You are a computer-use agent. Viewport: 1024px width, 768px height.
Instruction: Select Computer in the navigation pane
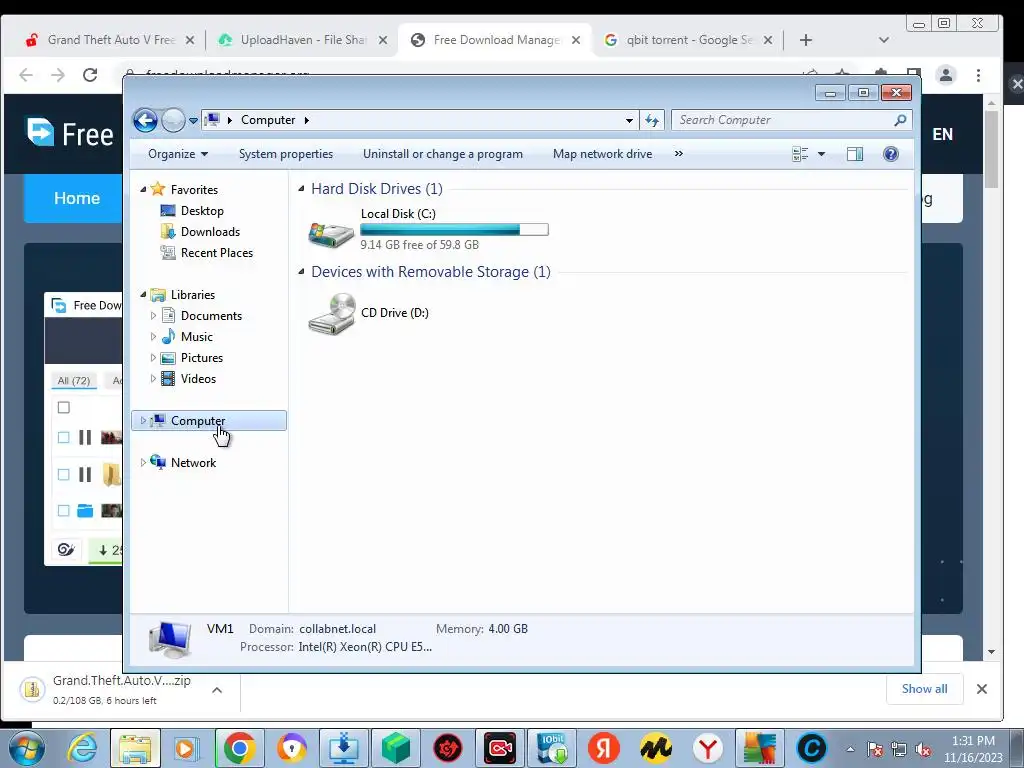click(x=209, y=421)
